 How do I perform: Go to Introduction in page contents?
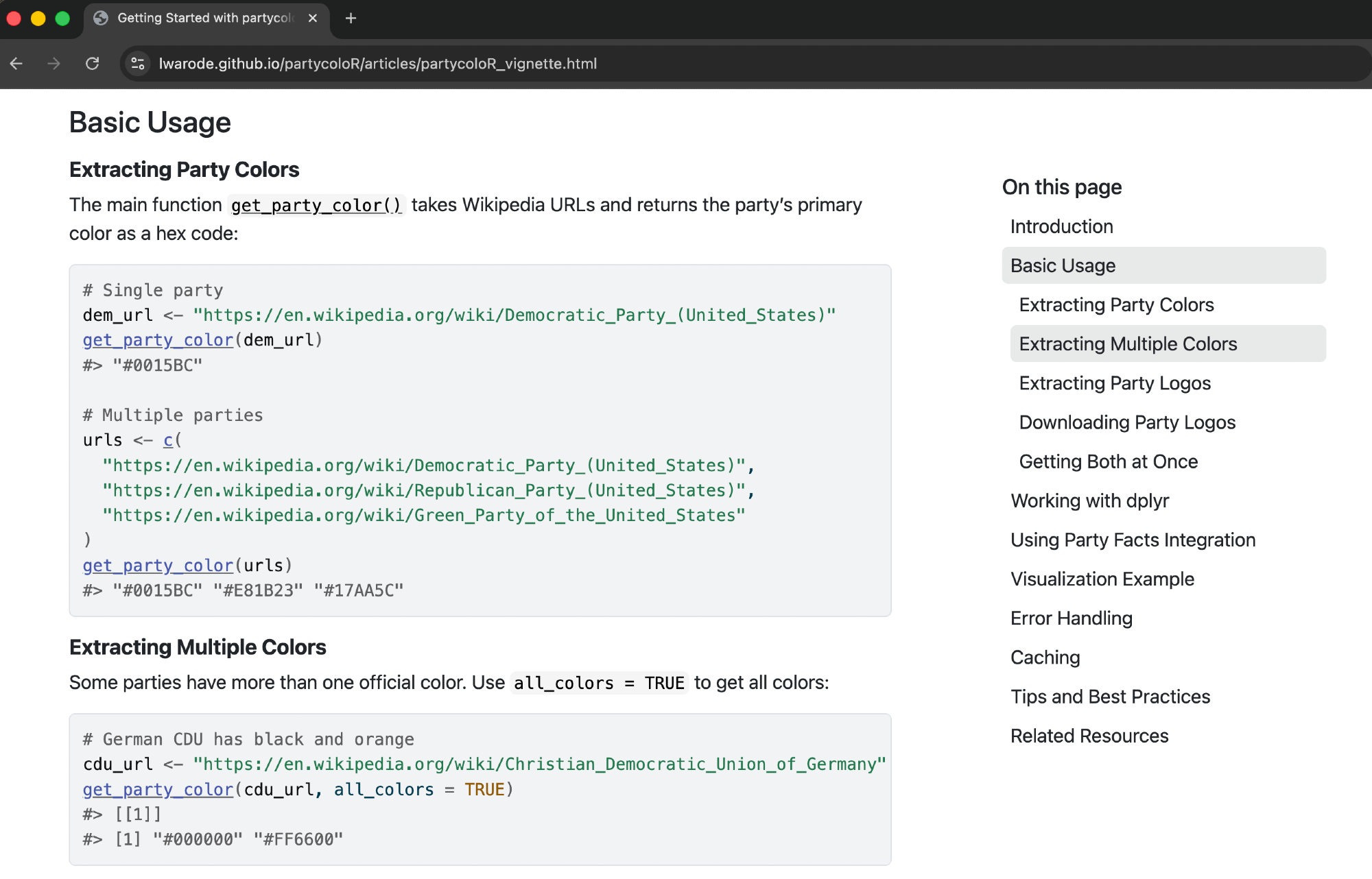pos(1061,226)
